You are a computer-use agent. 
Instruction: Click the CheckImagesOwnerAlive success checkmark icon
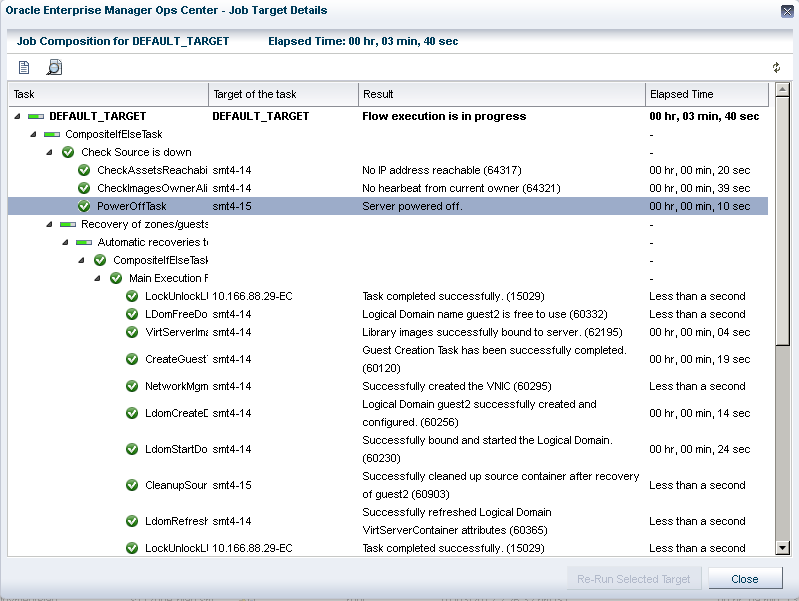tap(84, 188)
